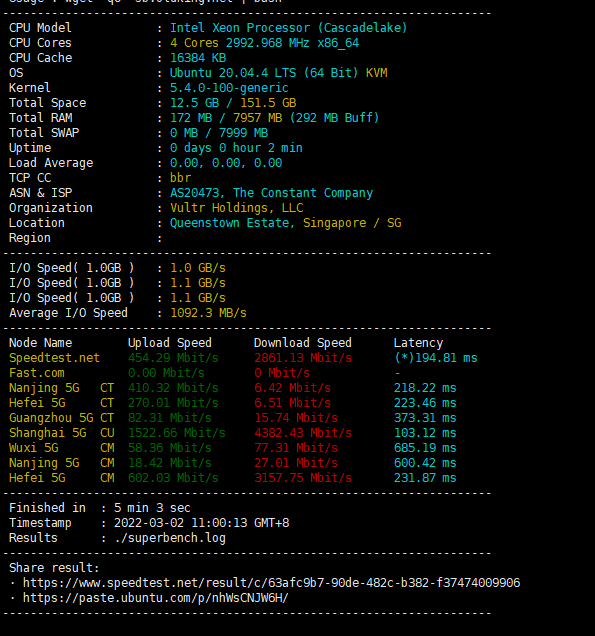Select the ./superbench.log results path
This screenshot has width=595, height=636.
pos(170,538)
